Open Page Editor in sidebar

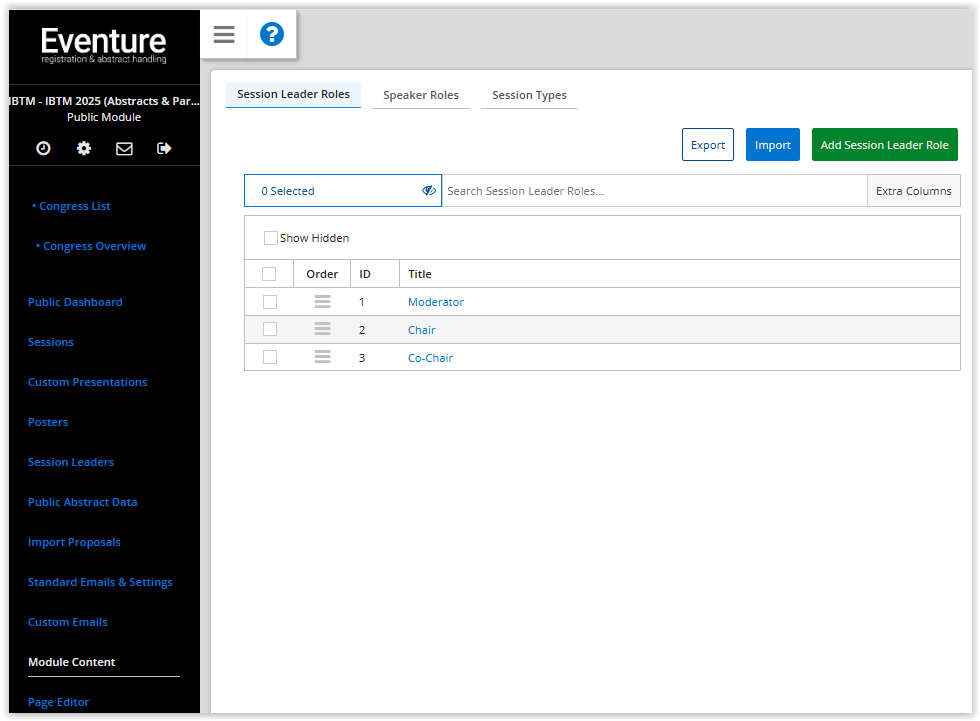pos(58,702)
